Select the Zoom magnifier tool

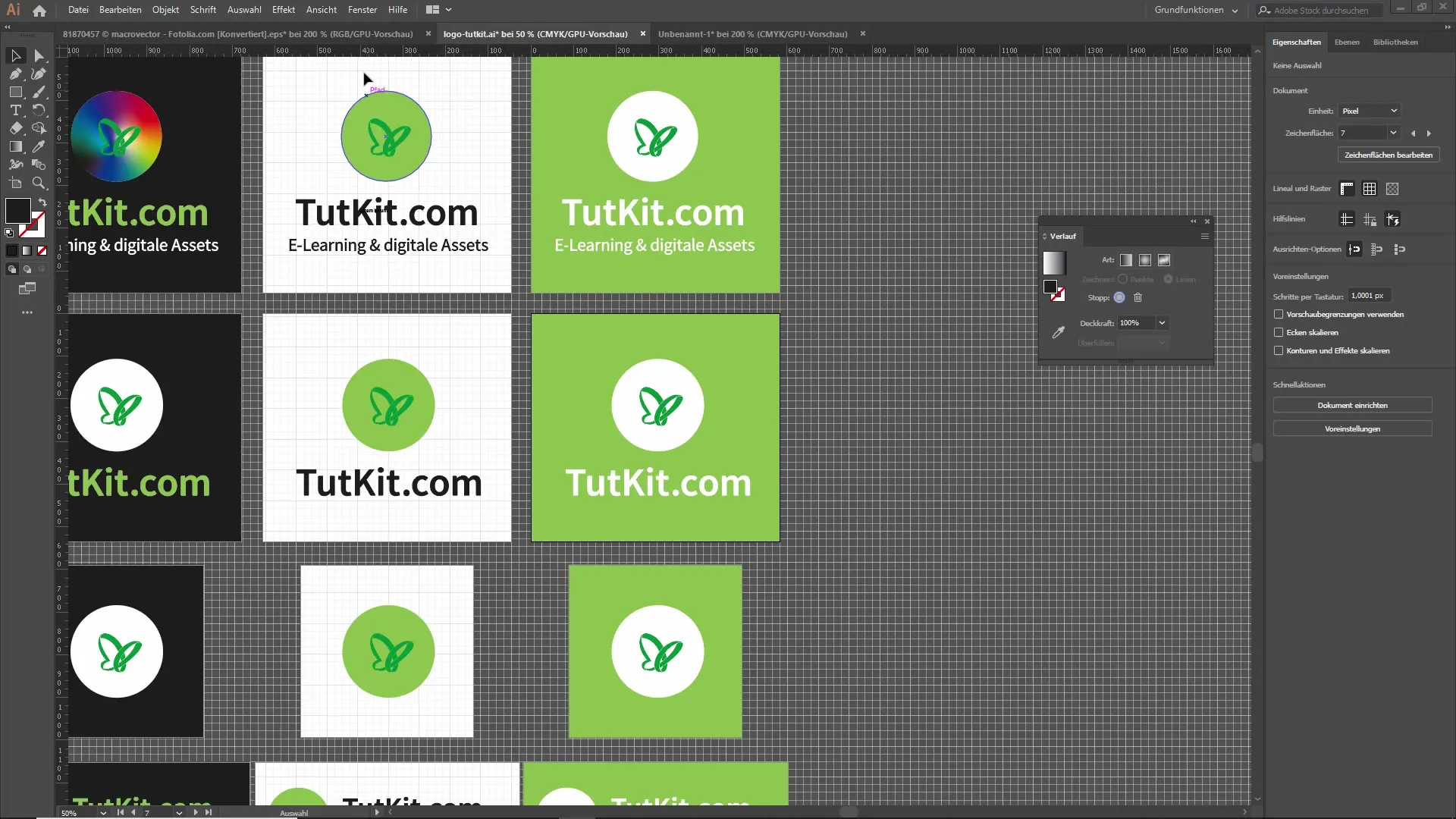39,183
